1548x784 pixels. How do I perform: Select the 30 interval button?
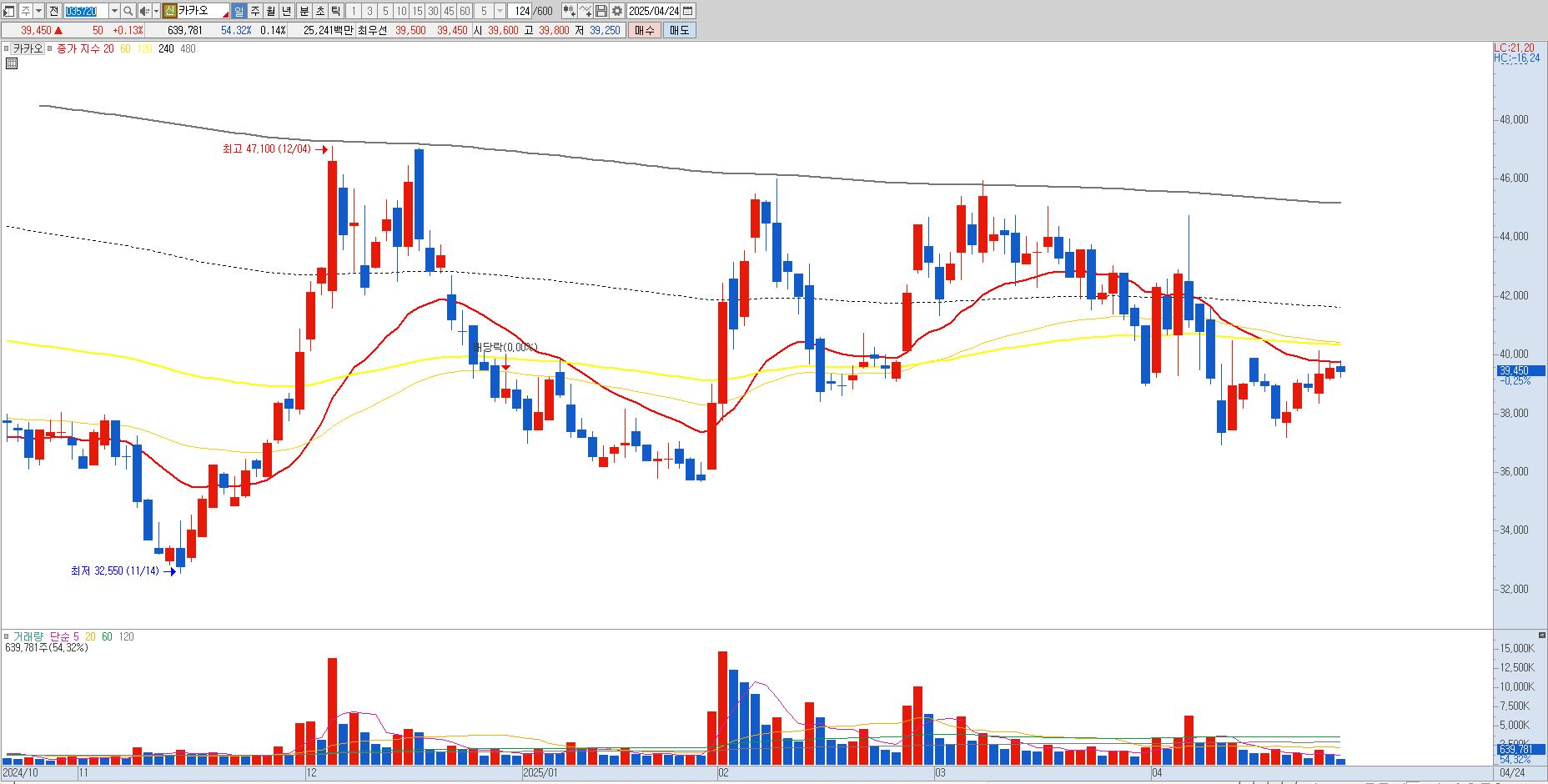pyautogui.click(x=433, y=11)
